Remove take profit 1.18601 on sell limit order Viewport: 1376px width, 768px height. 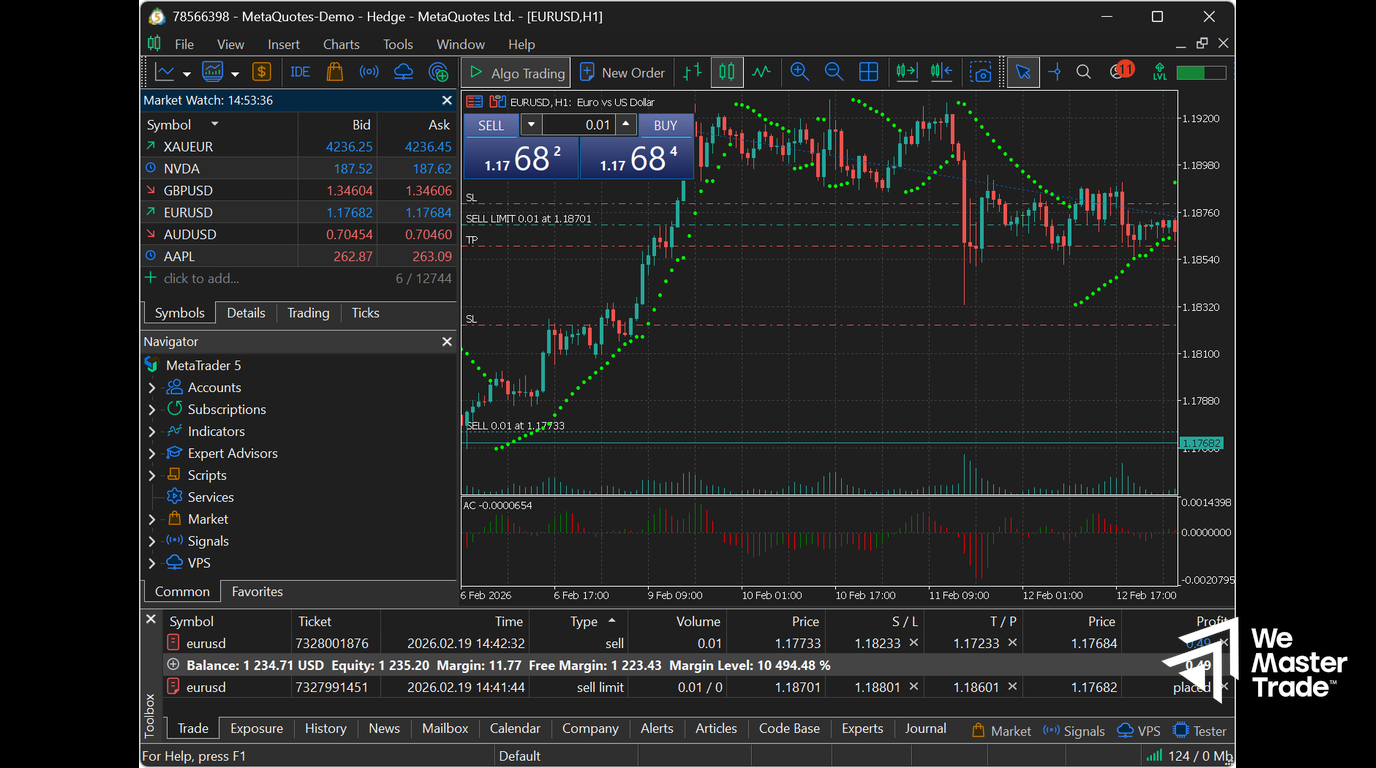click(1012, 687)
